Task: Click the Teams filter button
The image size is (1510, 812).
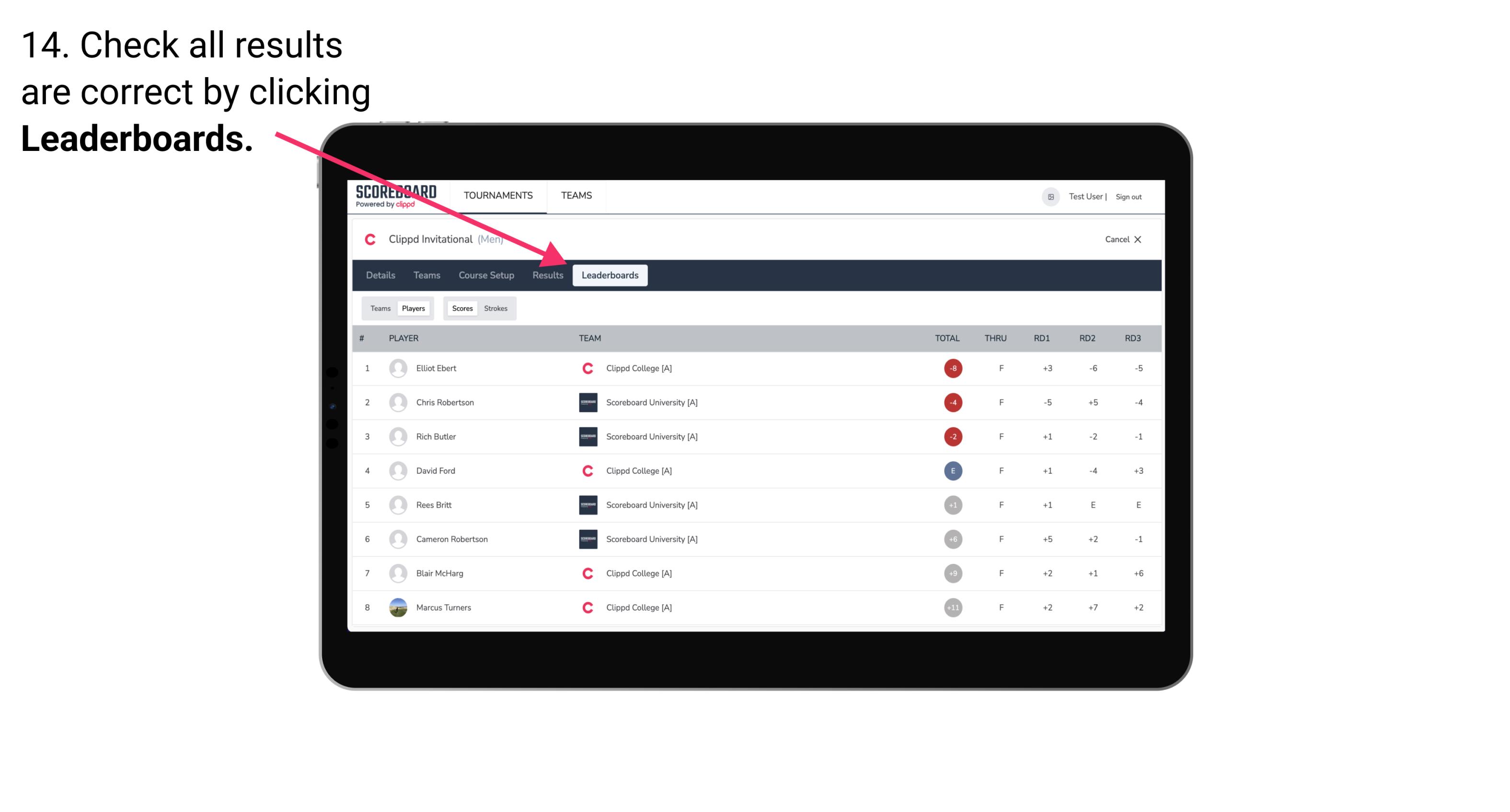Action: coord(380,308)
